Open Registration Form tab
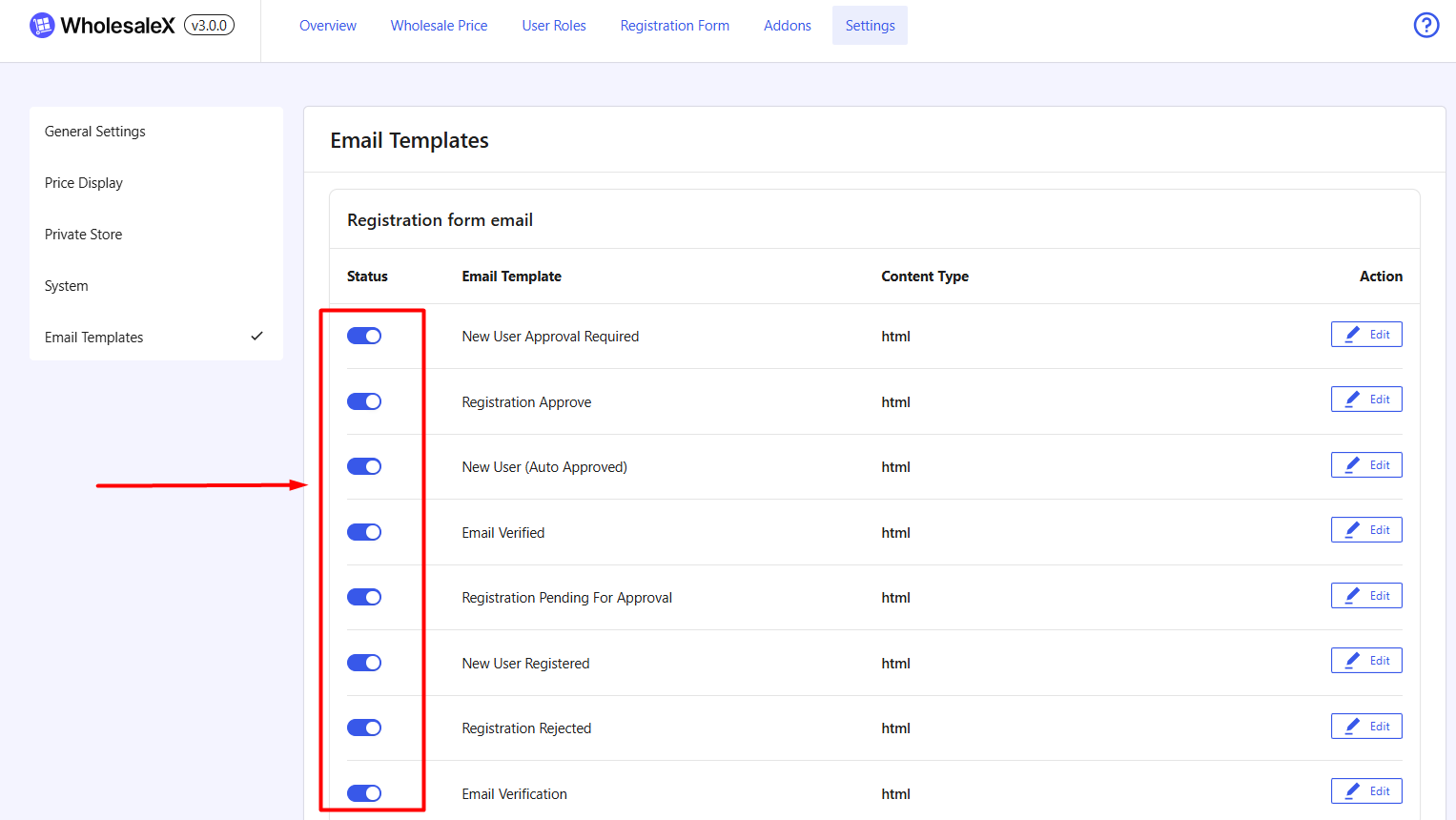Screen dimensions: 1456x820 pyautogui.click(x=675, y=26)
